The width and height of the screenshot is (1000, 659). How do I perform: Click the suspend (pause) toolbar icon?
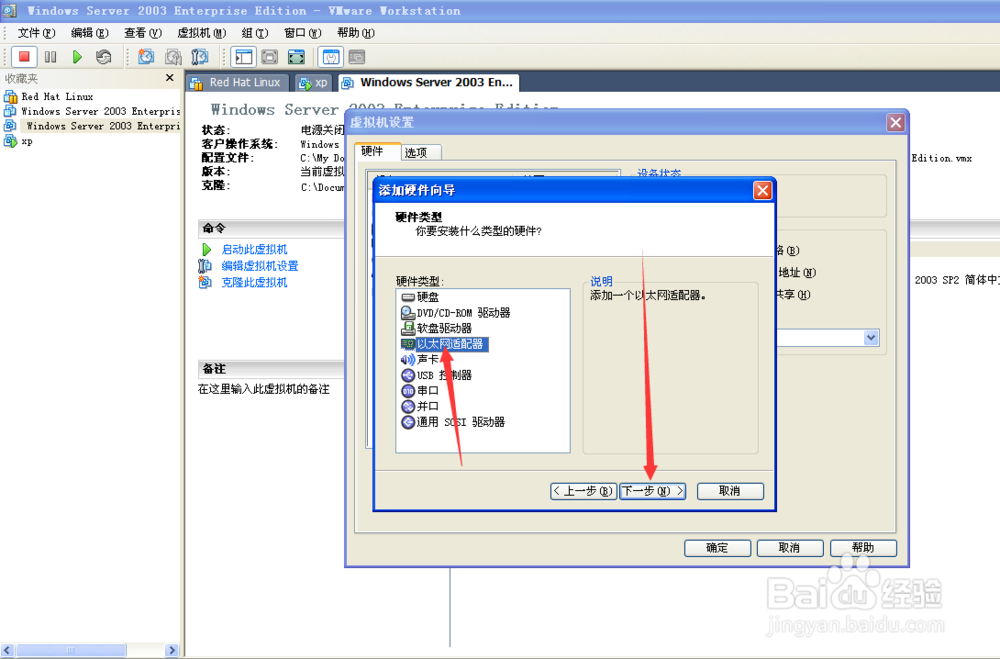point(50,57)
